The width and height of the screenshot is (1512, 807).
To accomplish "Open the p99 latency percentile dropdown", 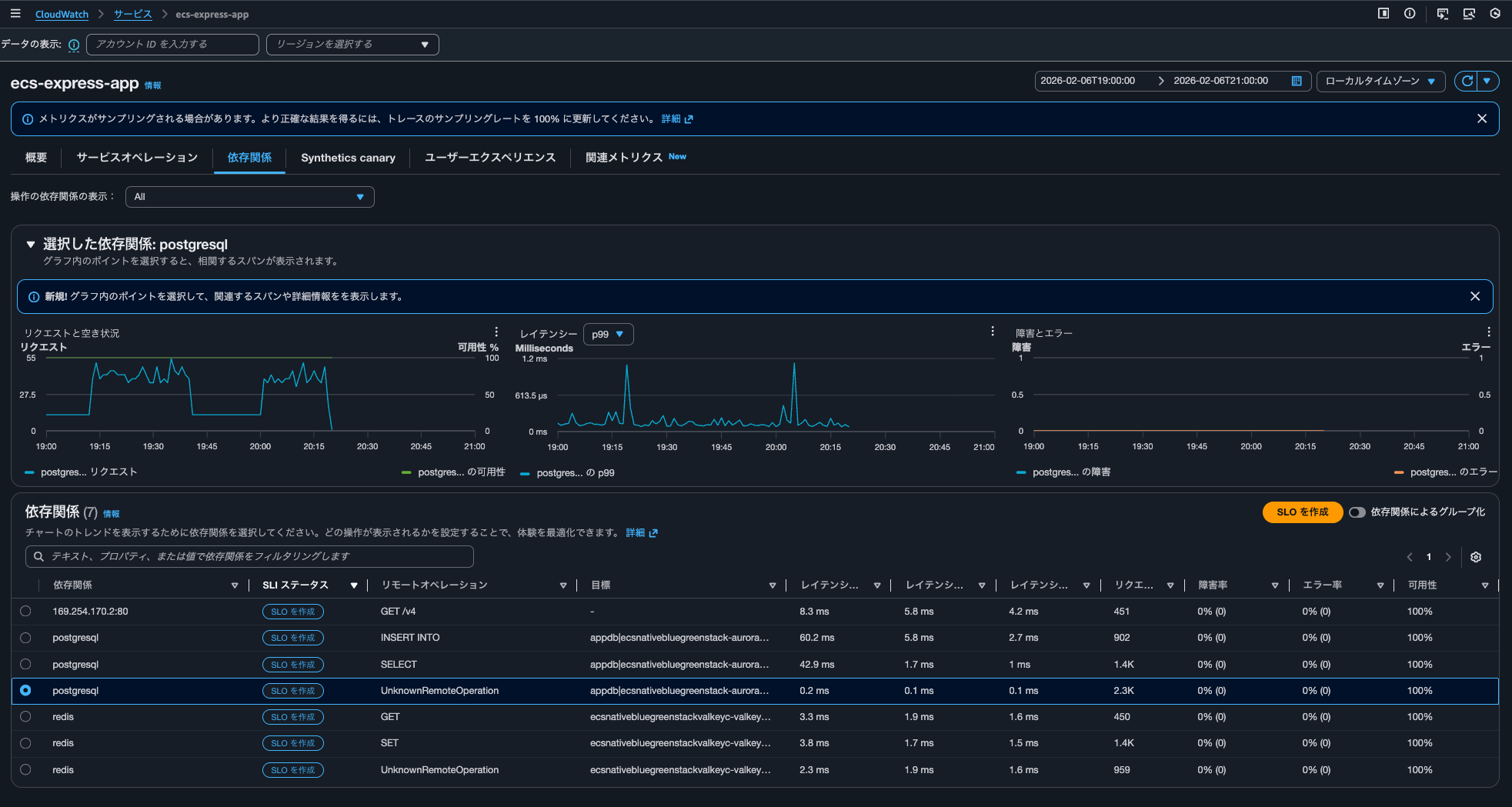I will 608,334.
